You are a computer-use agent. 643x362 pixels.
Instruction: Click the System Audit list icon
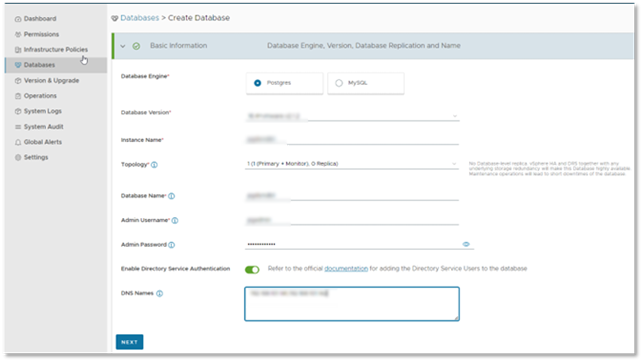[x=18, y=127]
